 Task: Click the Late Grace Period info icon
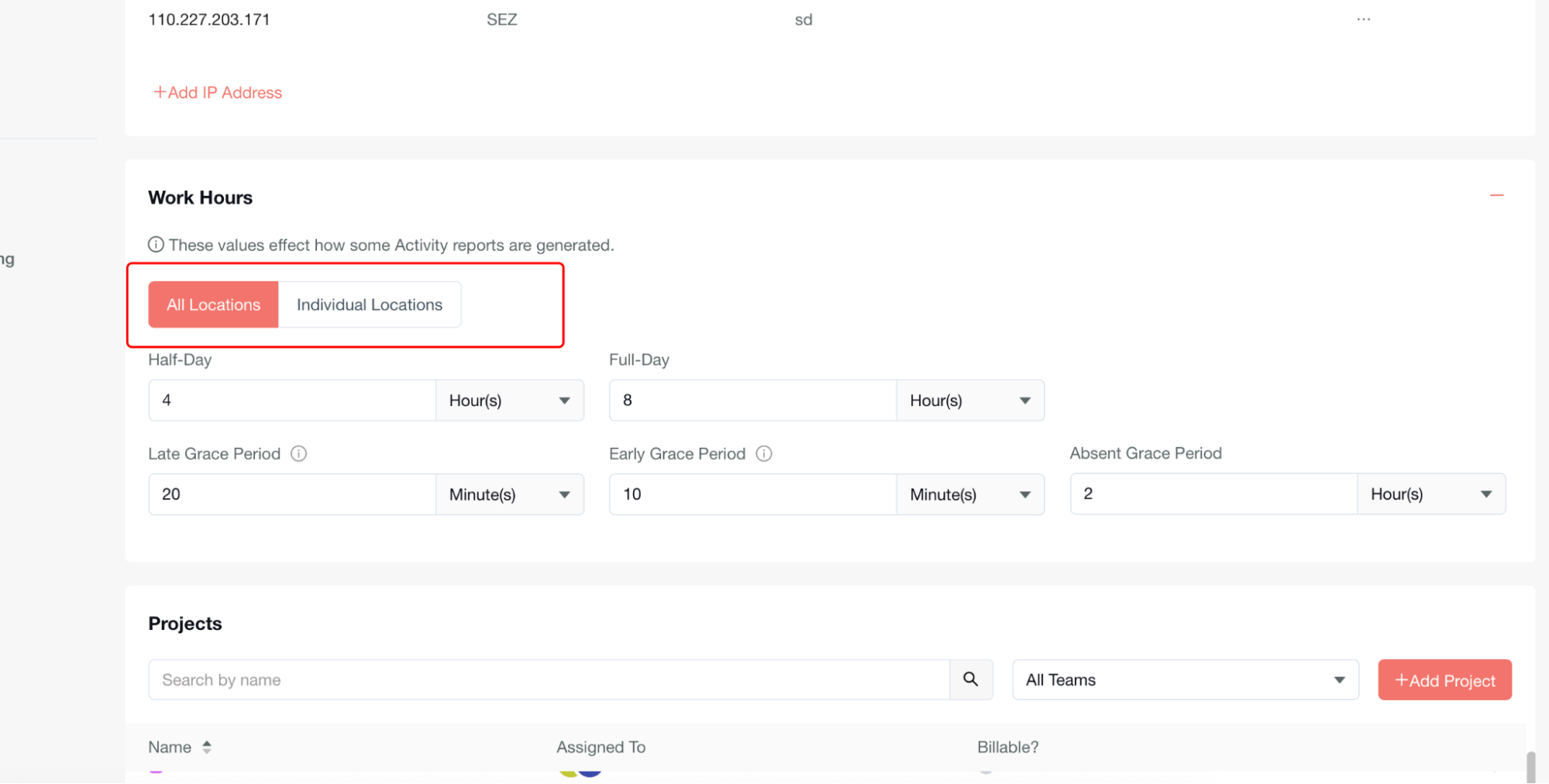click(298, 454)
